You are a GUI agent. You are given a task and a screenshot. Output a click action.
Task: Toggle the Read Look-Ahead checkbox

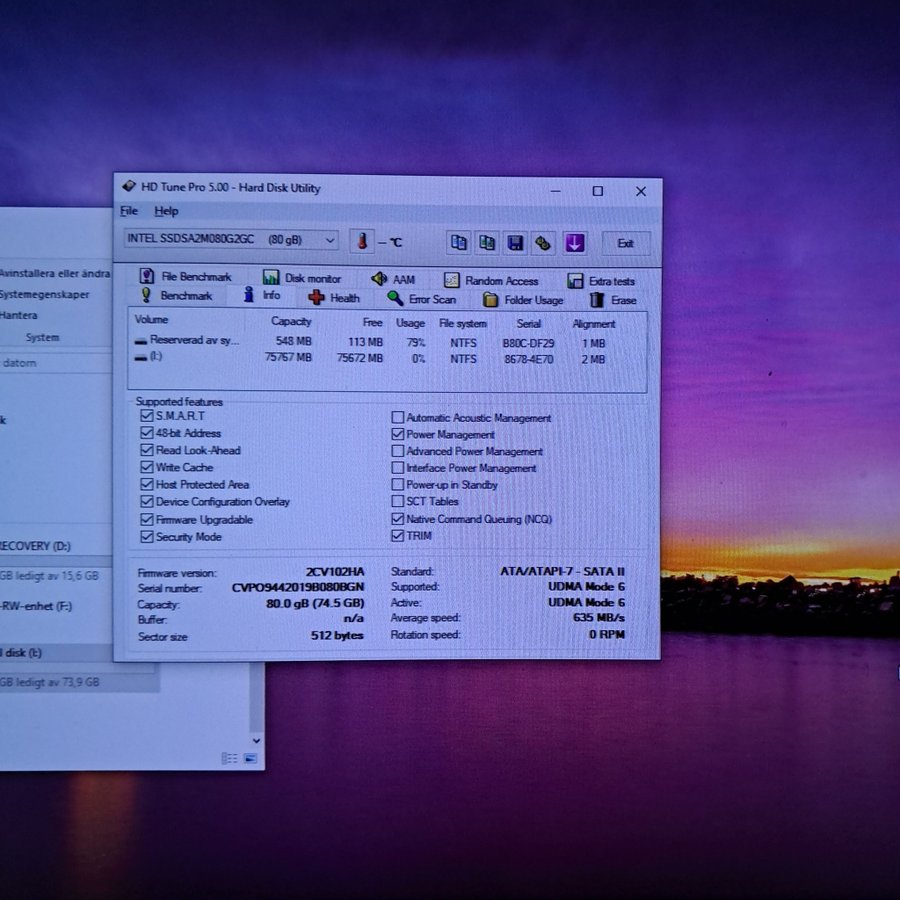[147, 450]
